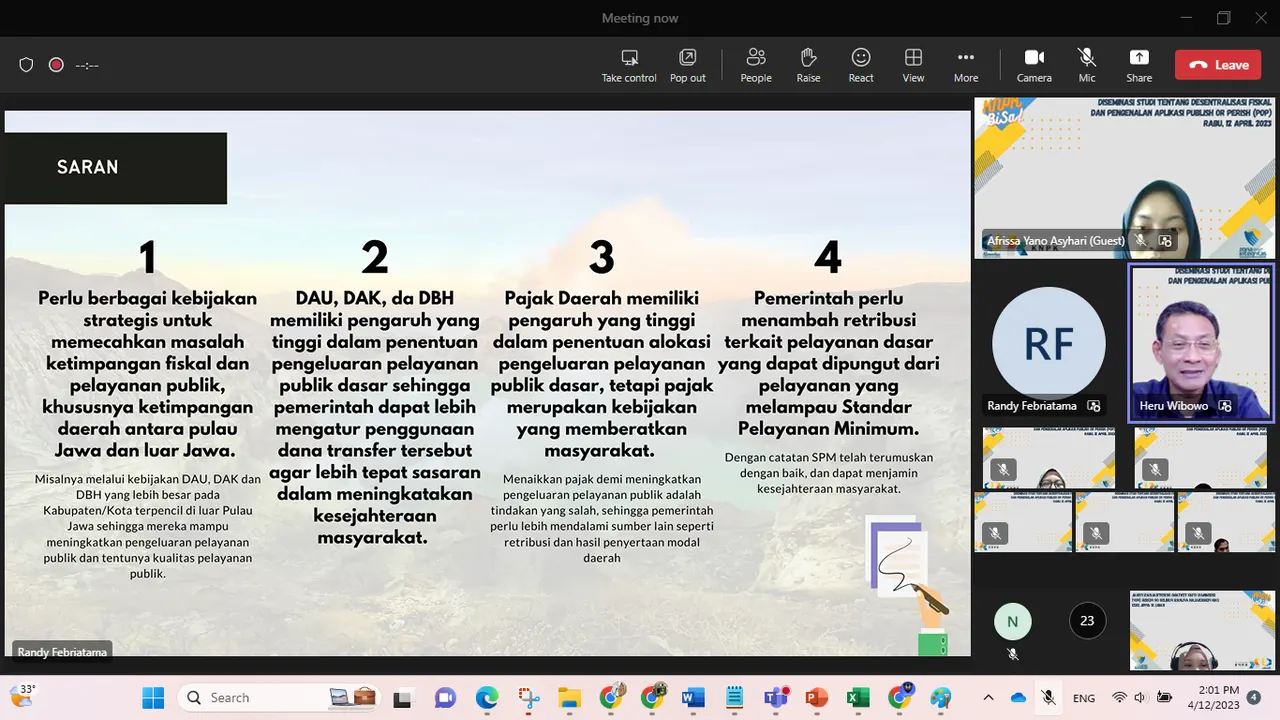1280x720 pixels.
Task: Open overflow showing 23 more participants
Action: (x=1087, y=621)
